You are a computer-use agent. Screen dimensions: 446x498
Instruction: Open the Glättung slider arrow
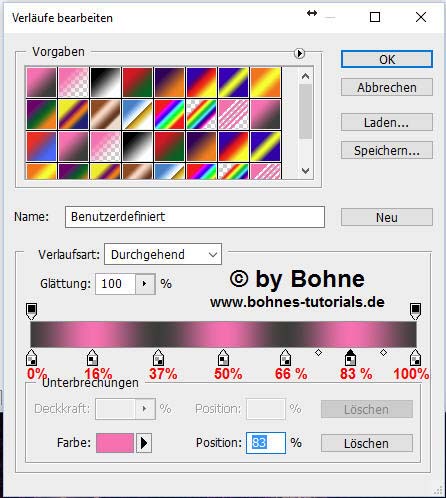(x=145, y=284)
